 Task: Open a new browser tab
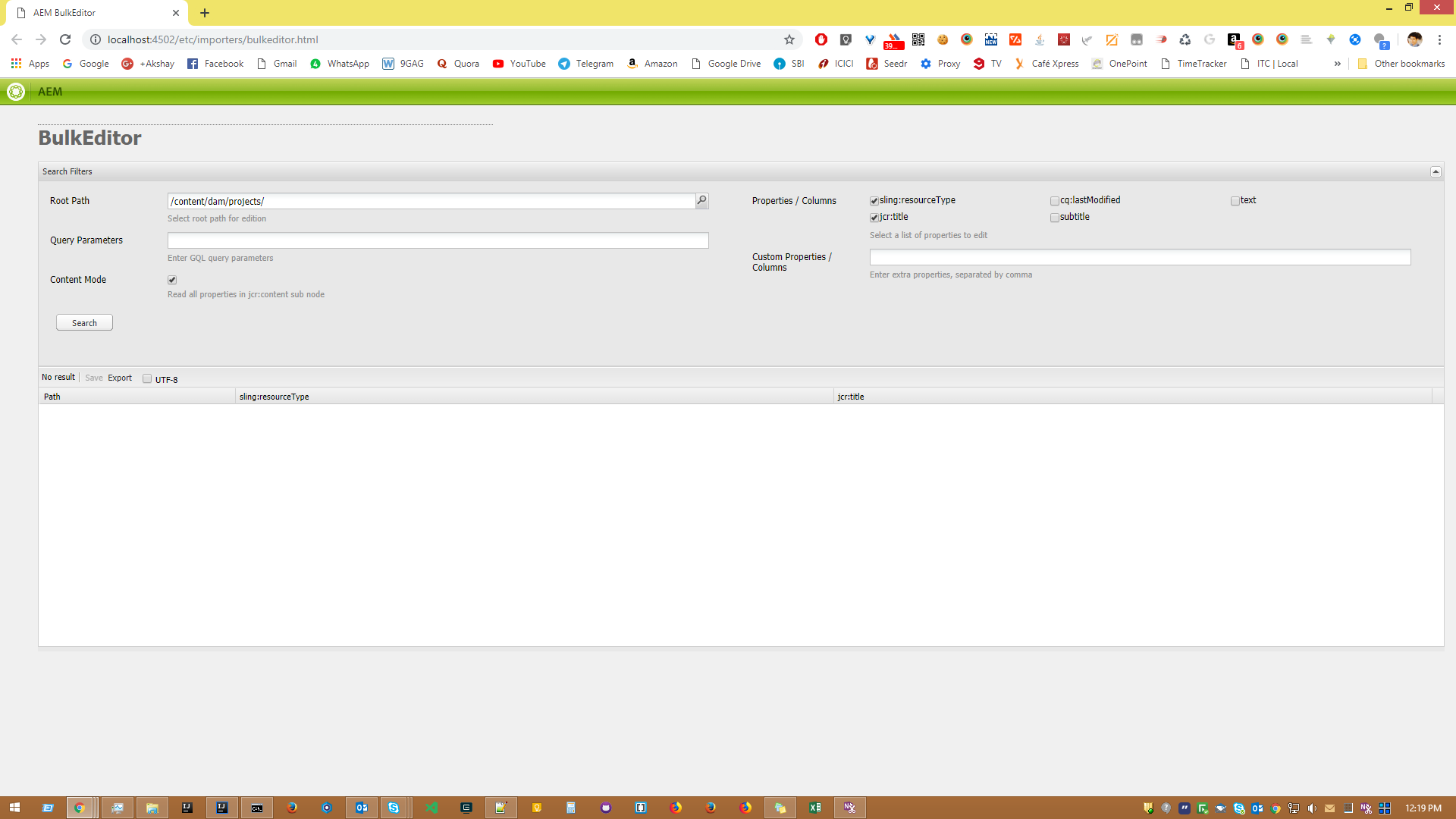click(205, 13)
